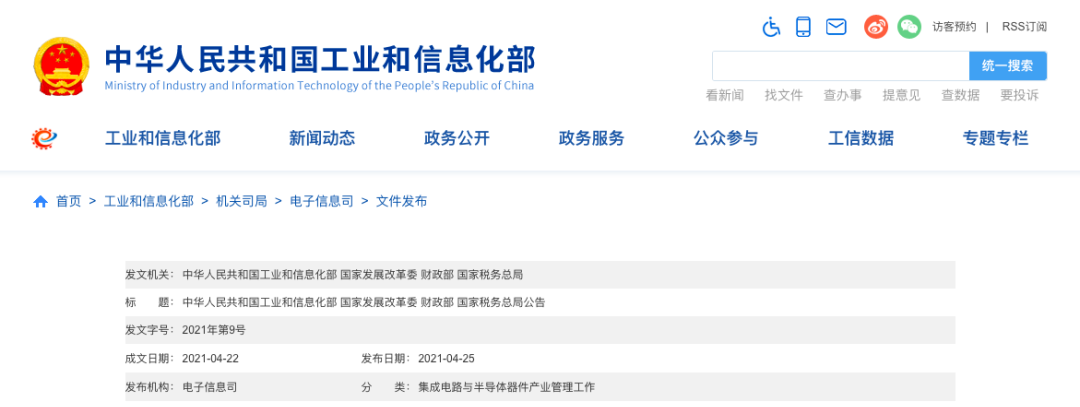Viewport: 1080px width, 407px height.
Task: Click the national emblem logo
Action: click(x=61, y=67)
